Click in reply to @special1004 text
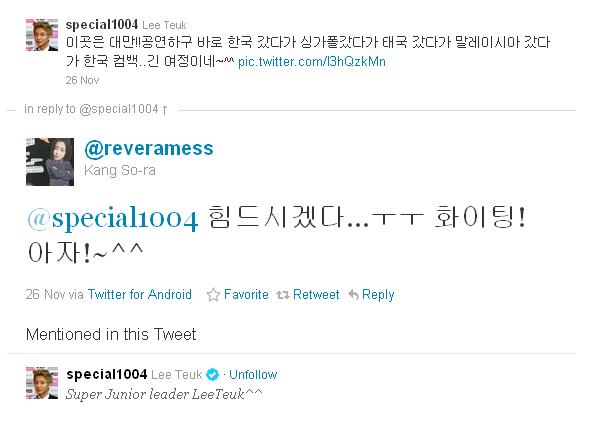 tap(91, 109)
